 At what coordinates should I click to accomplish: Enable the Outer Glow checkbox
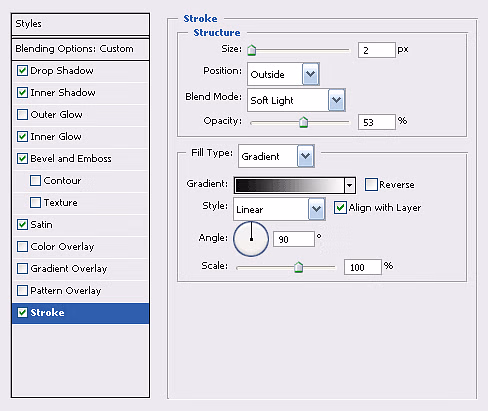[22, 115]
